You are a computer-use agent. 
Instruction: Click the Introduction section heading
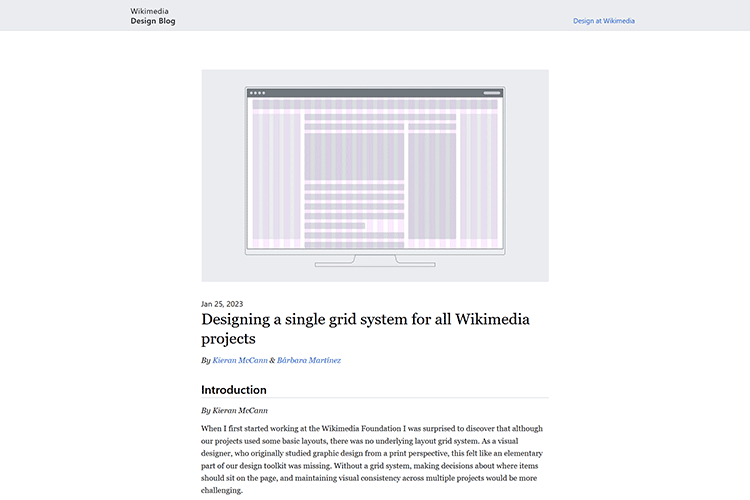pos(234,390)
